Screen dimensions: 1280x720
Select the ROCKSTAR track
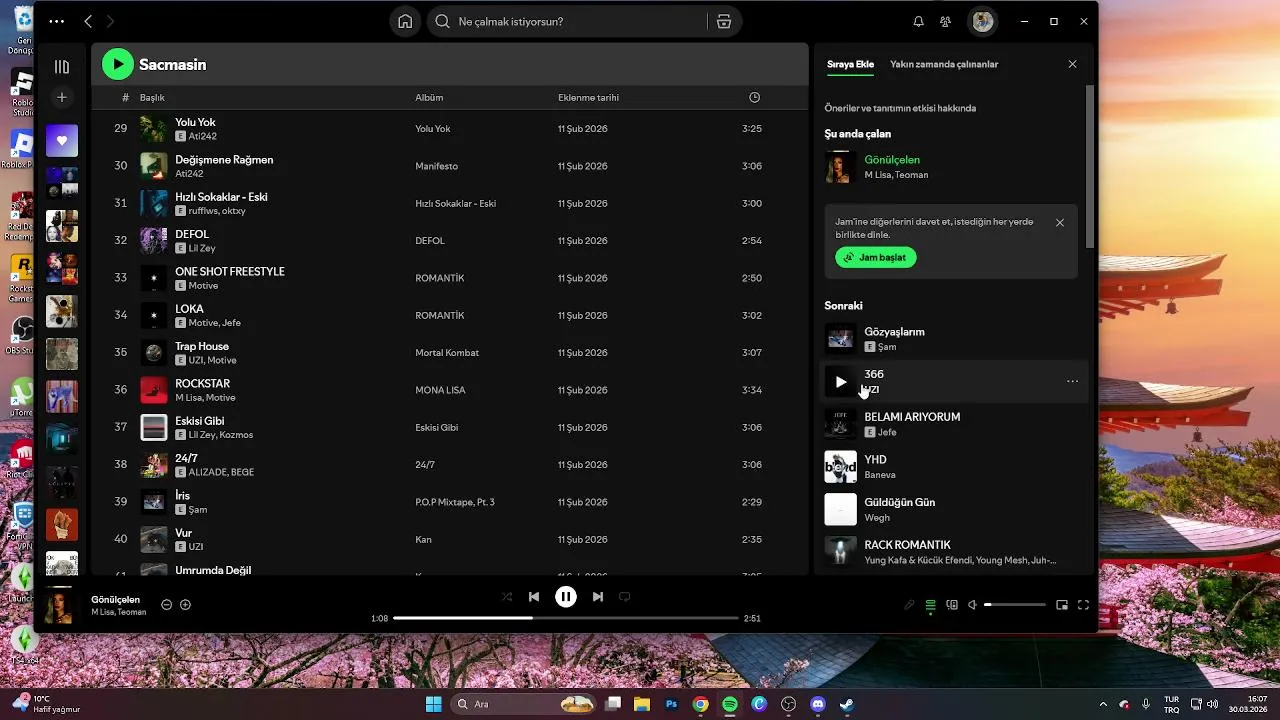[202, 383]
